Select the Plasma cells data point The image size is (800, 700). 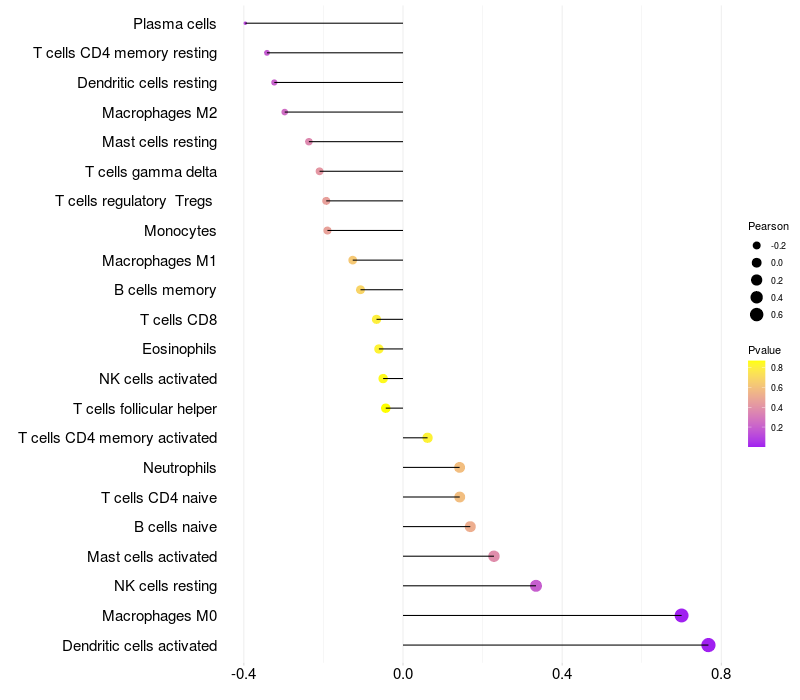click(245, 23)
